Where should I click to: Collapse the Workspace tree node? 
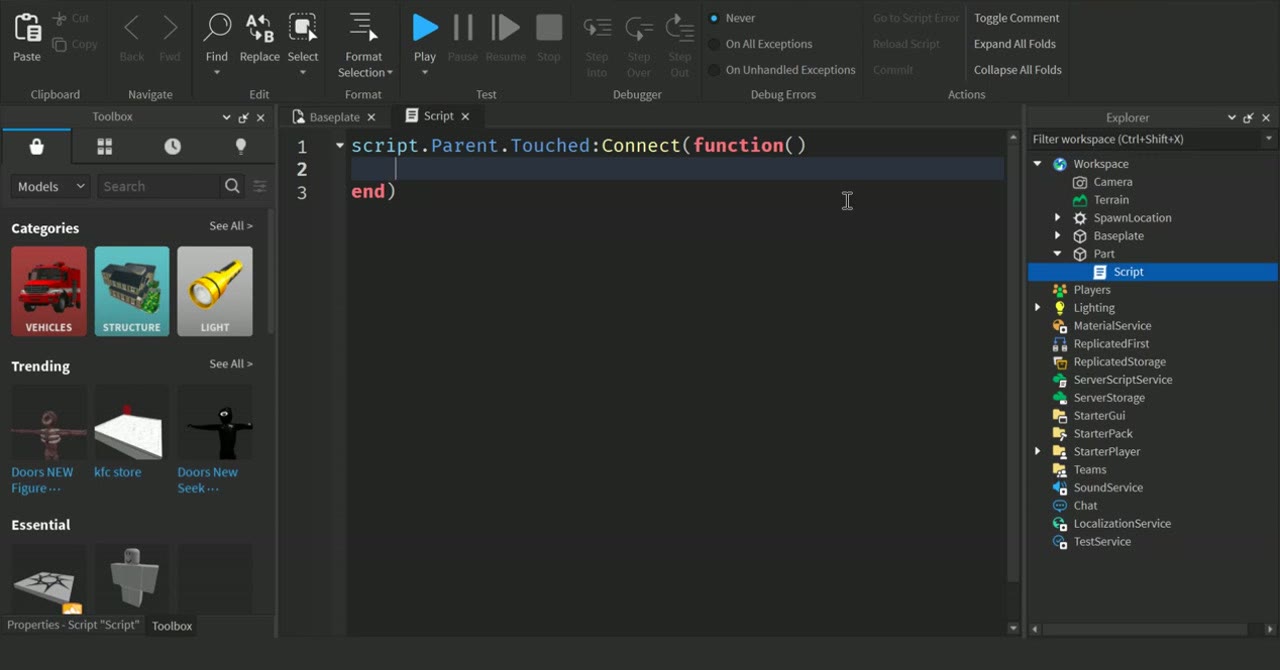tap(1038, 164)
